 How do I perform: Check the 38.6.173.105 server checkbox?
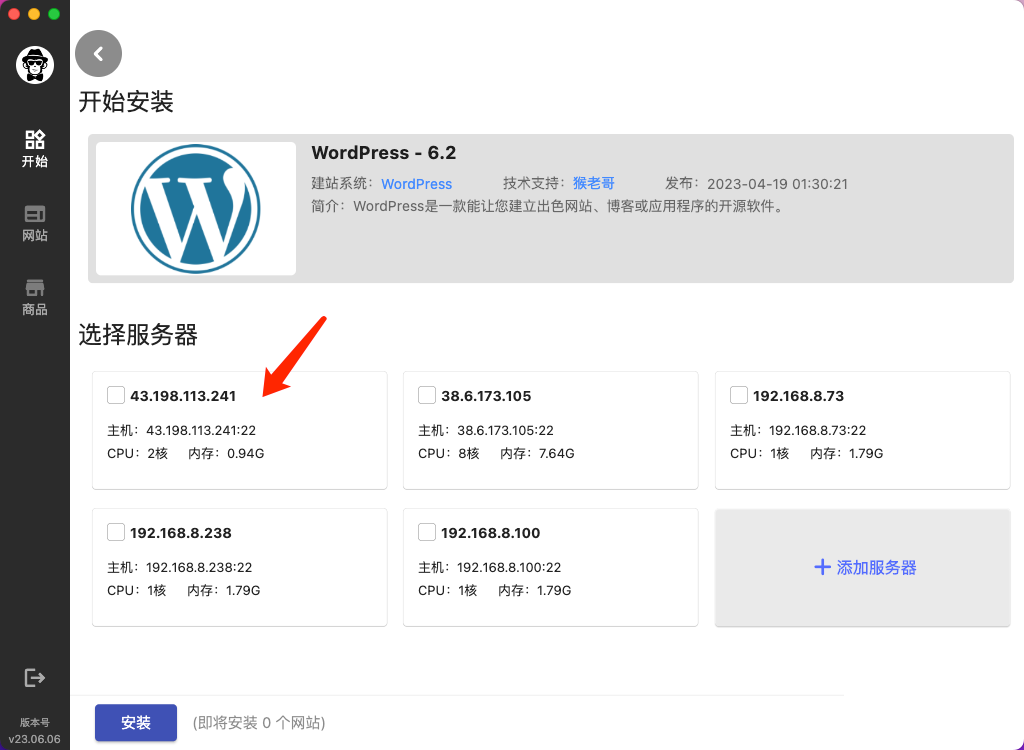click(x=426, y=395)
